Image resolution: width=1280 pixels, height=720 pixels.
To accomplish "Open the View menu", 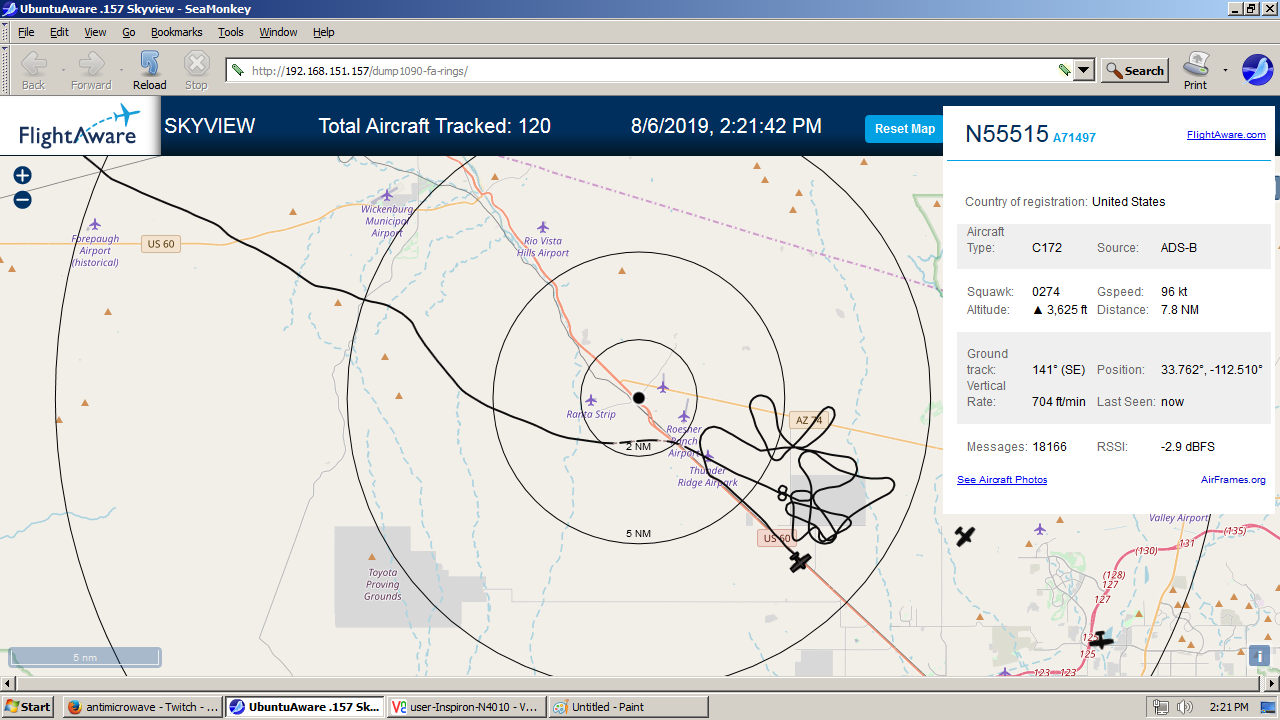I will (95, 32).
